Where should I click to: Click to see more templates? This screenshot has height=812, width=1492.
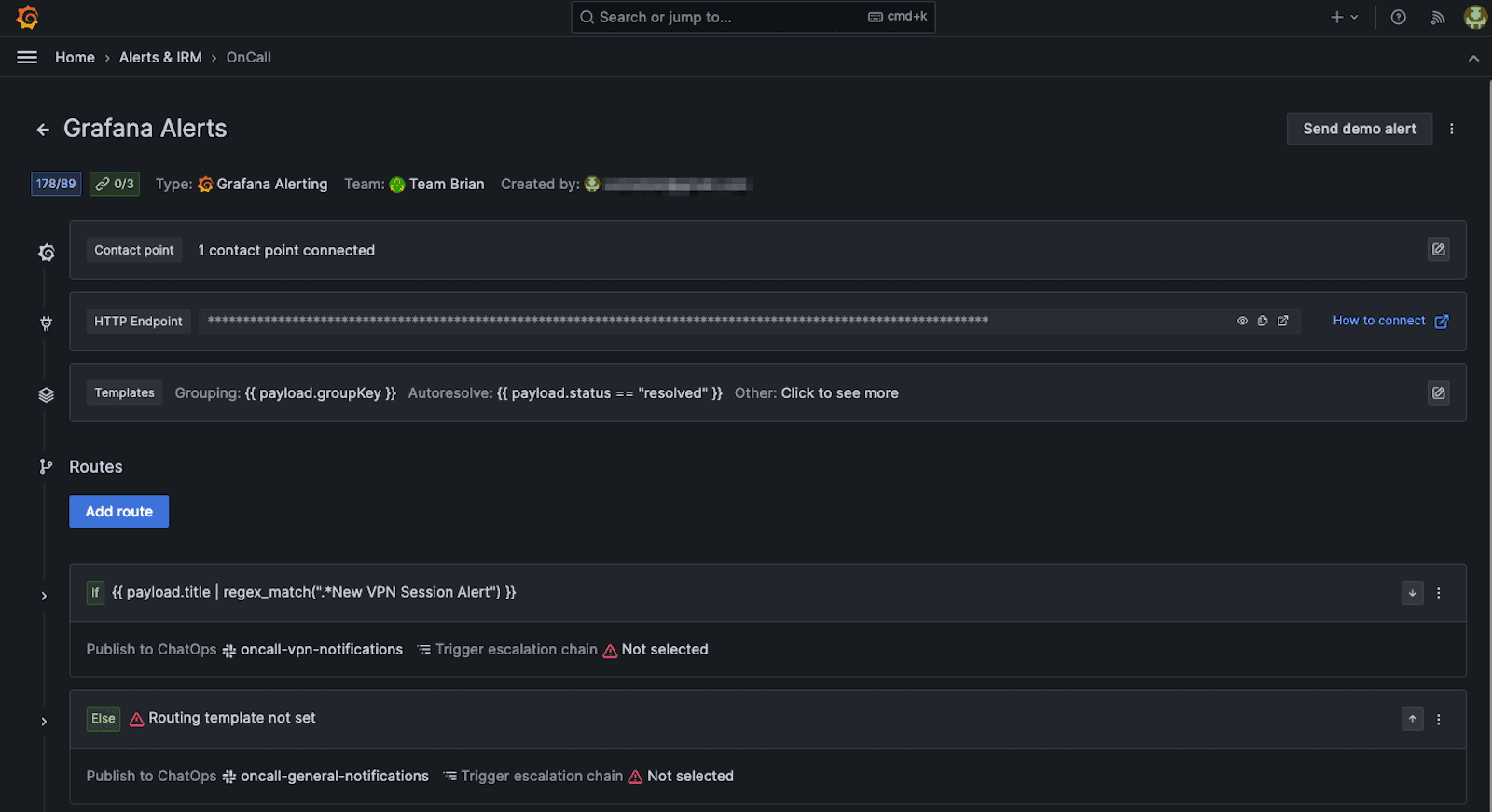click(839, 393)
